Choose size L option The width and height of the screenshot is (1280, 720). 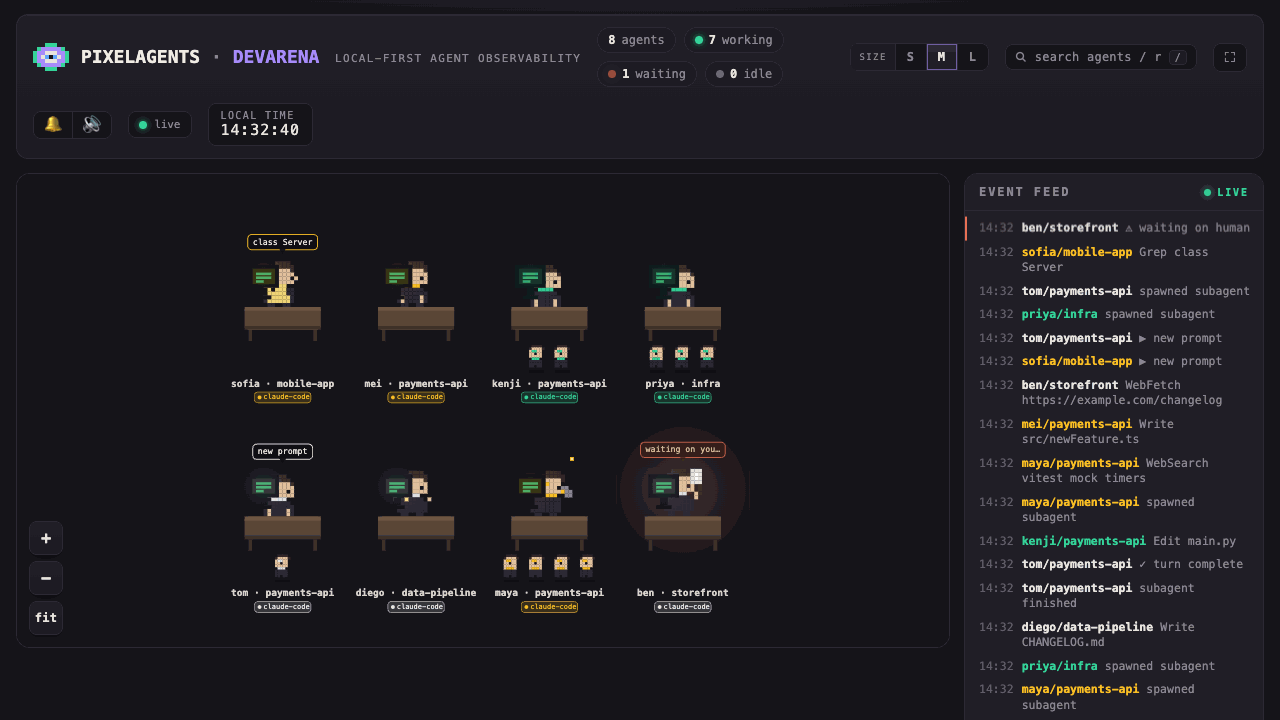tap(972, 57)
